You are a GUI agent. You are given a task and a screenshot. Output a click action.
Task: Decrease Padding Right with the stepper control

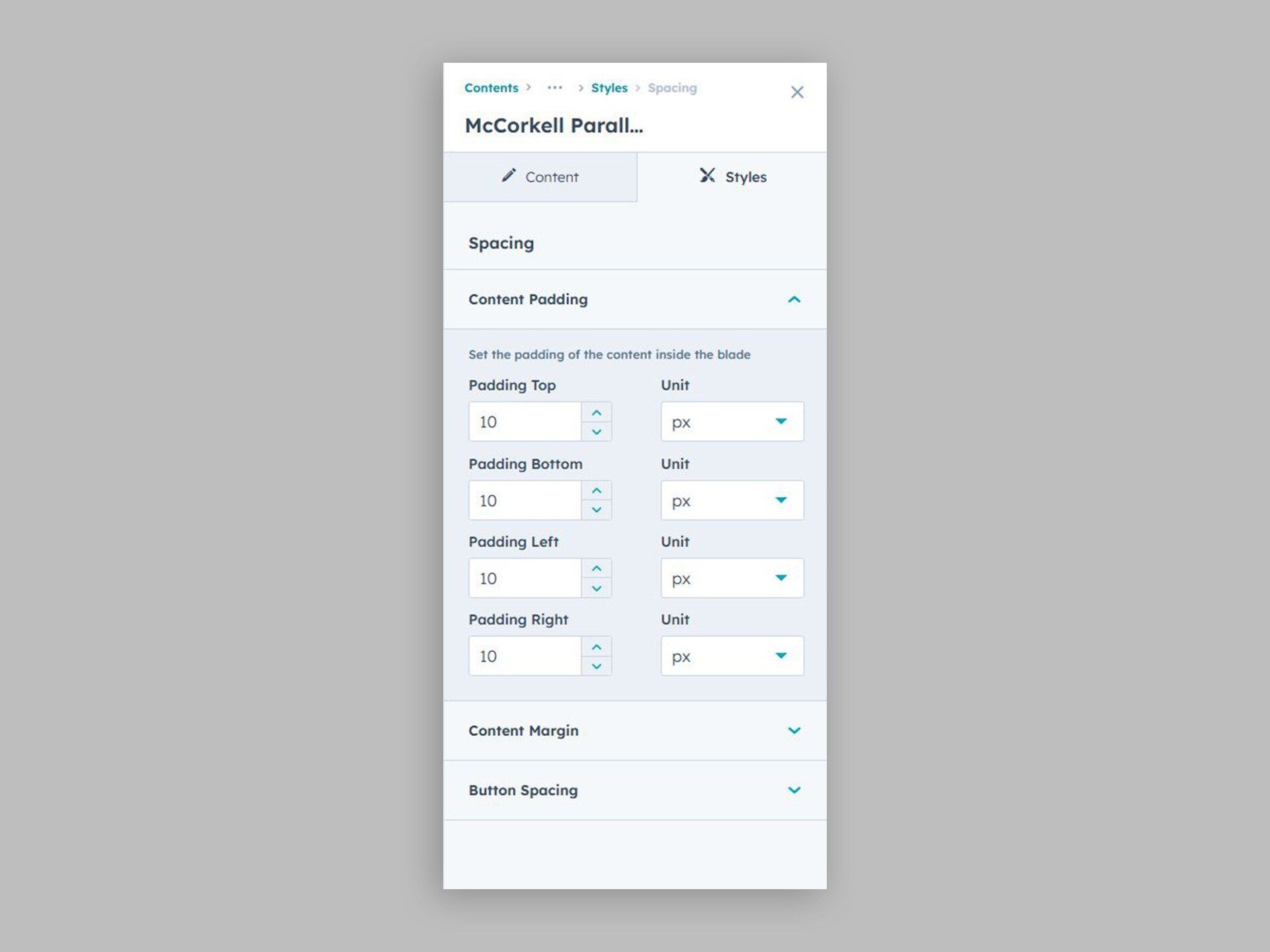(x=597, y=666)
